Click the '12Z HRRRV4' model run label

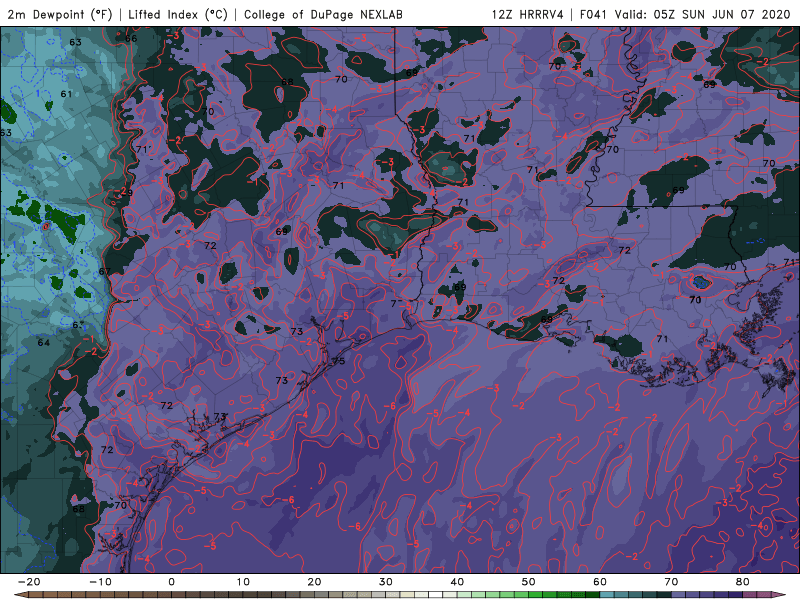pos(528,14)
